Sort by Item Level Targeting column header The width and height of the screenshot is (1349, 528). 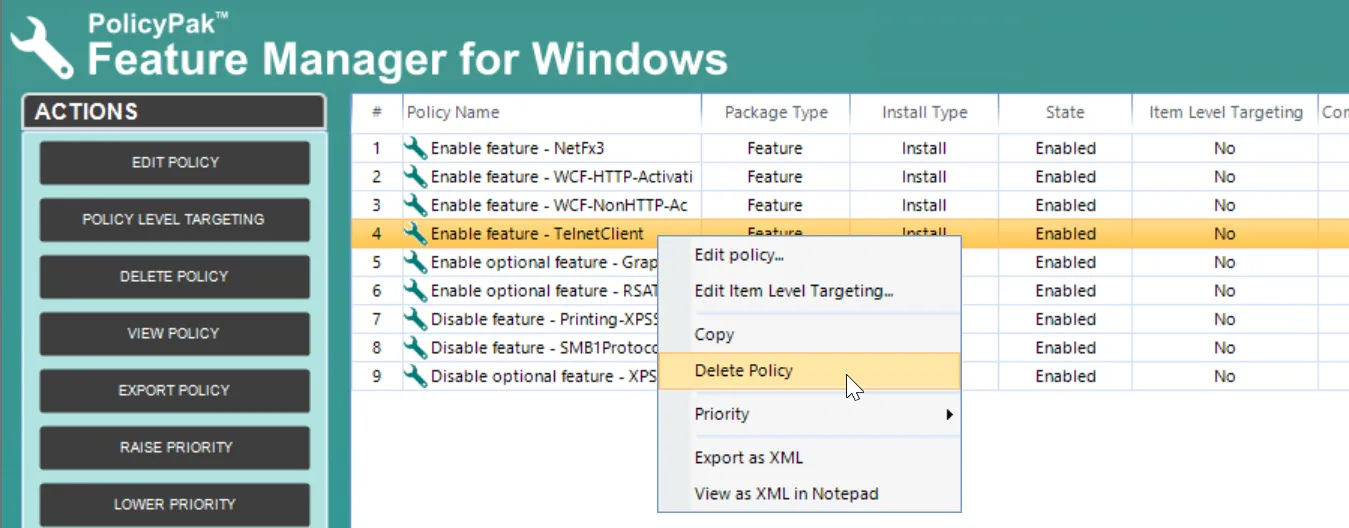[1225, 113]
